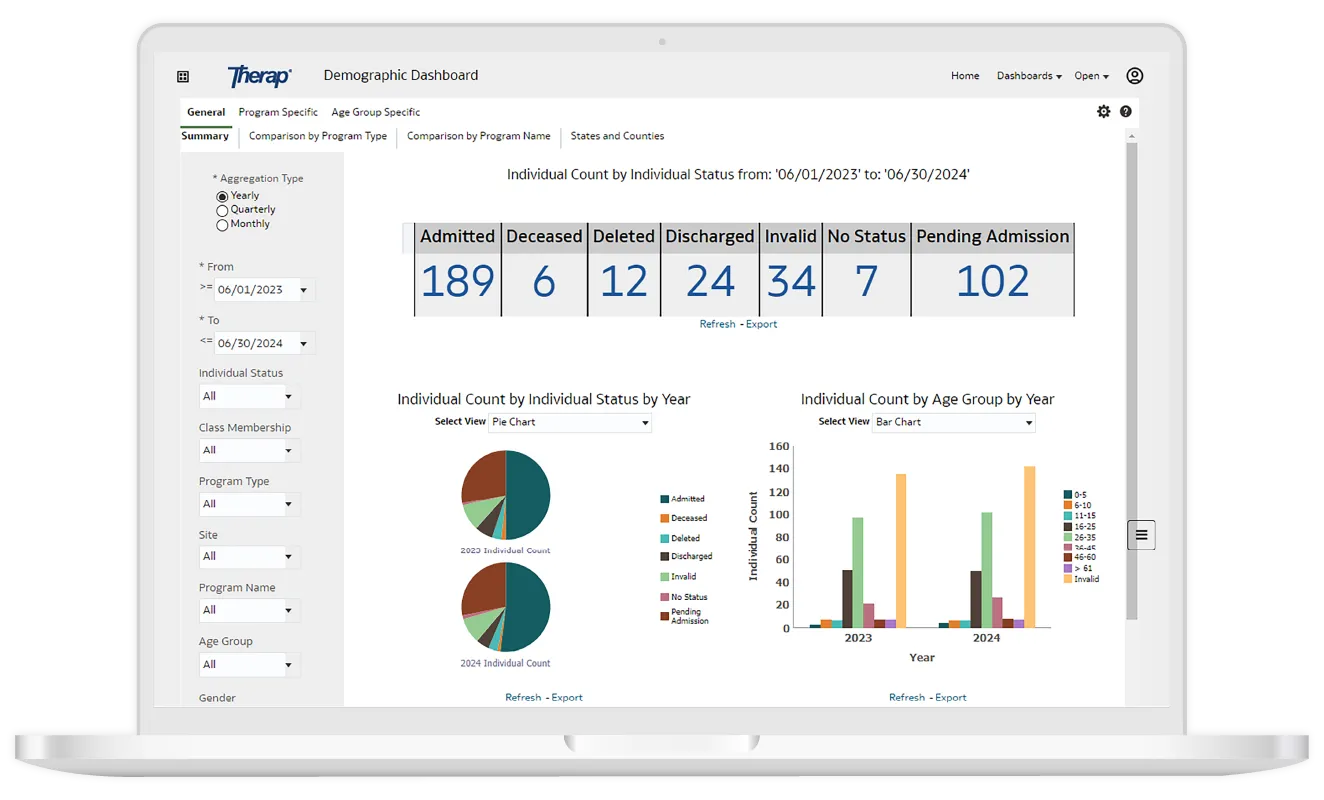
Task: Open the user profile icon
Action: coord(1134,76)
